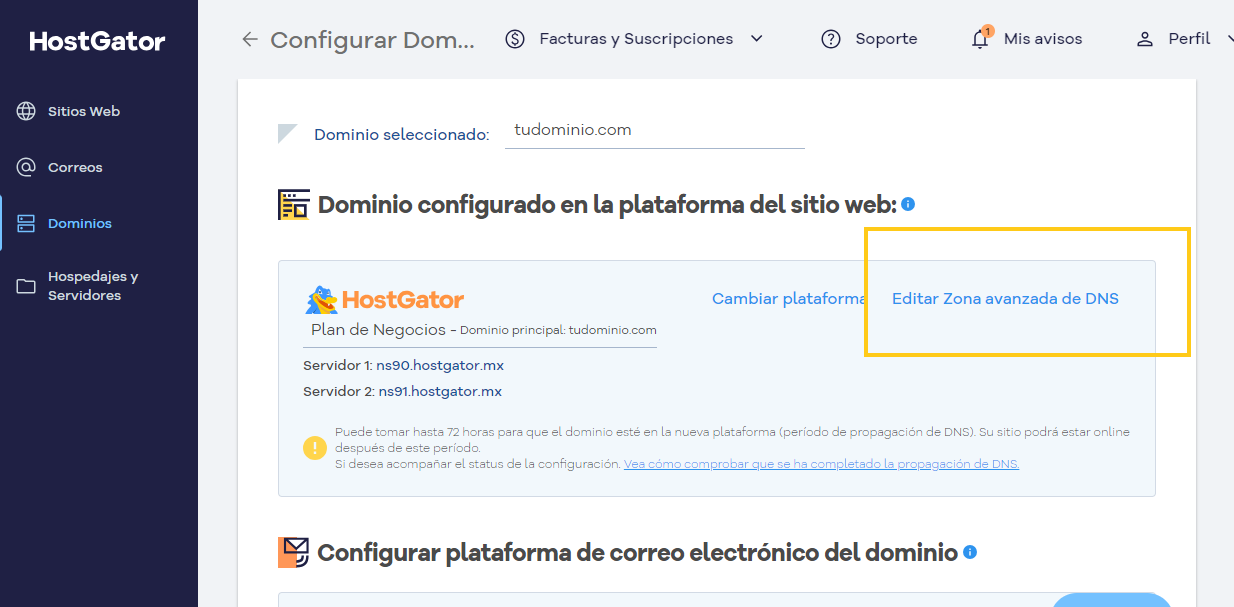The height and width of the screenshot is (607, 1234).
Task: Click the email platform envelope section icon
Action: point(294,552)
